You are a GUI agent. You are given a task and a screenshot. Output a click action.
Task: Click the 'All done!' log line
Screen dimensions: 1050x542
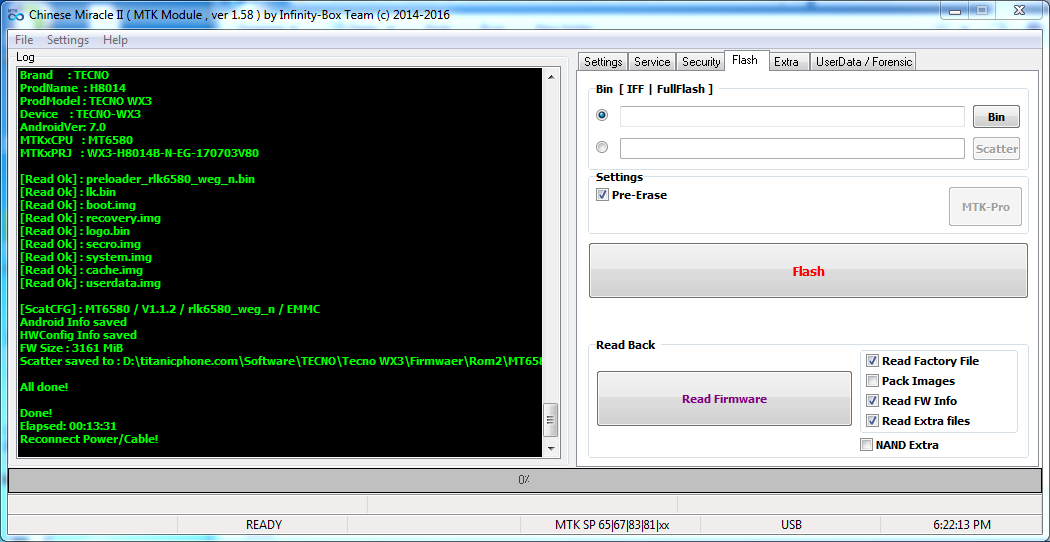(44, 387)
